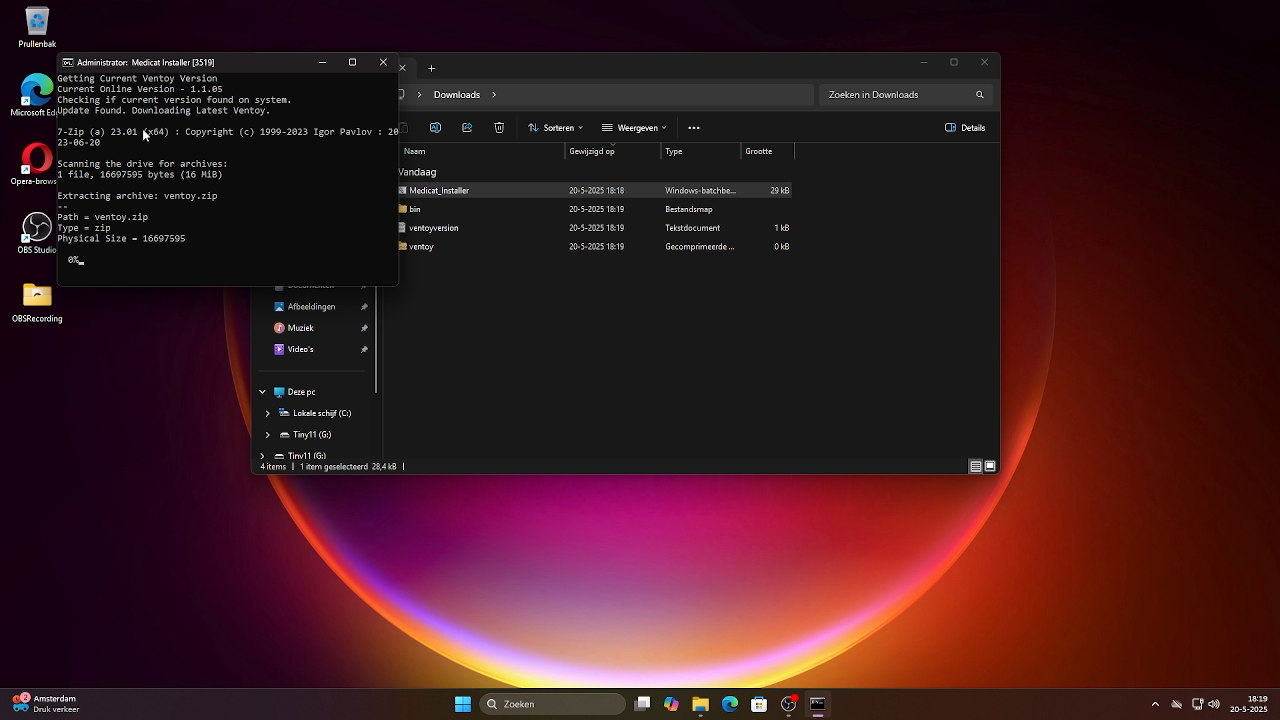Open the clock and date in the taskbar
Image resolution: width=1280 pixels, height=720 pixels.
(x=1249, y=704)
